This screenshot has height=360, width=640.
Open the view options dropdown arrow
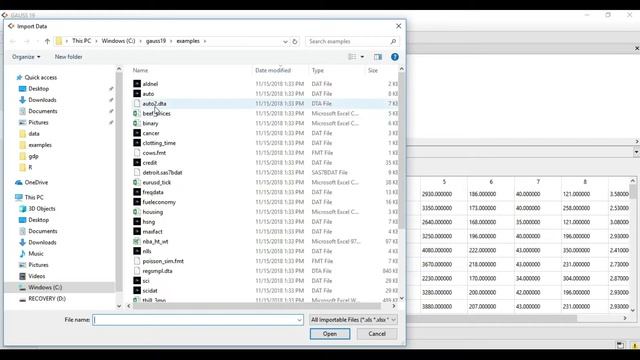pos(362,57)
